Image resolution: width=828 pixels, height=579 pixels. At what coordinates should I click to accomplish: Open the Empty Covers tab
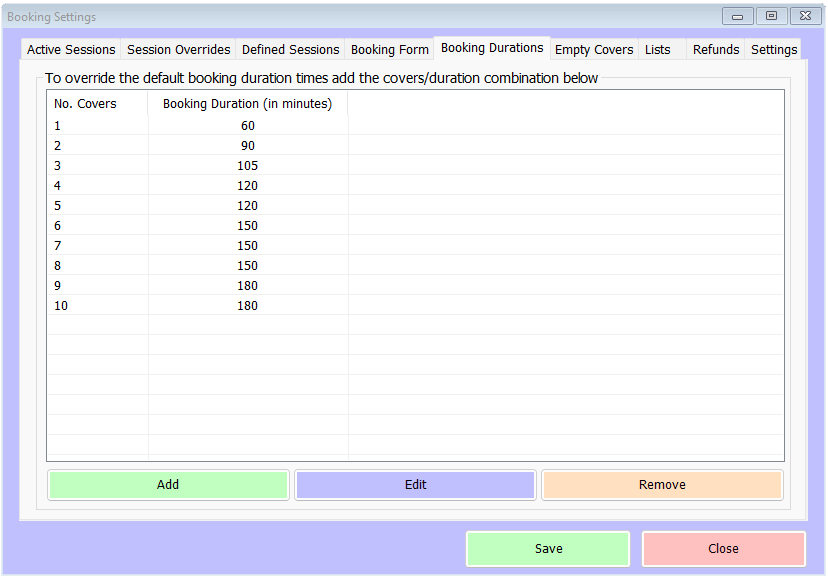[594, 49]
